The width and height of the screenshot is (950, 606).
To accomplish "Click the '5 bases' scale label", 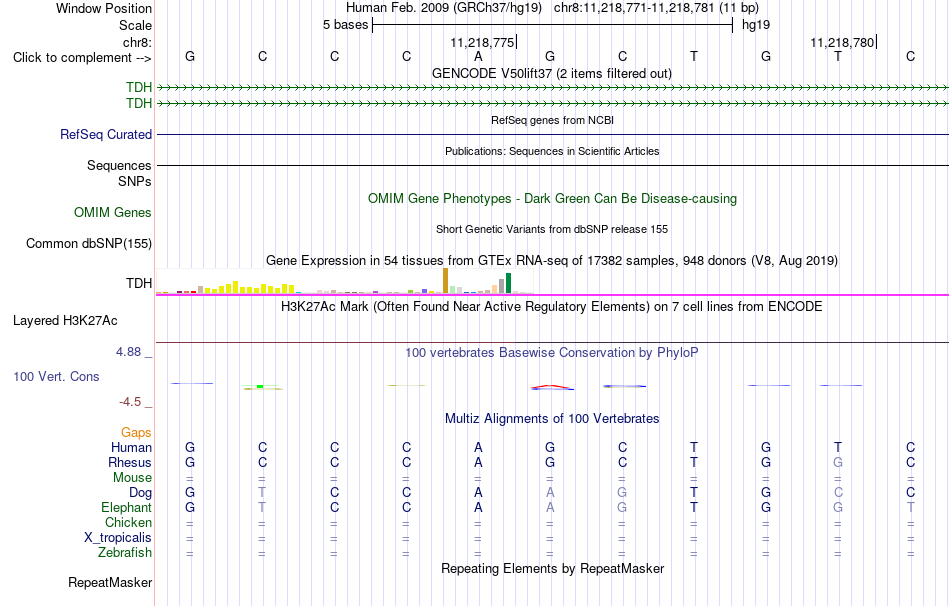I will click(x=345, y=25).
